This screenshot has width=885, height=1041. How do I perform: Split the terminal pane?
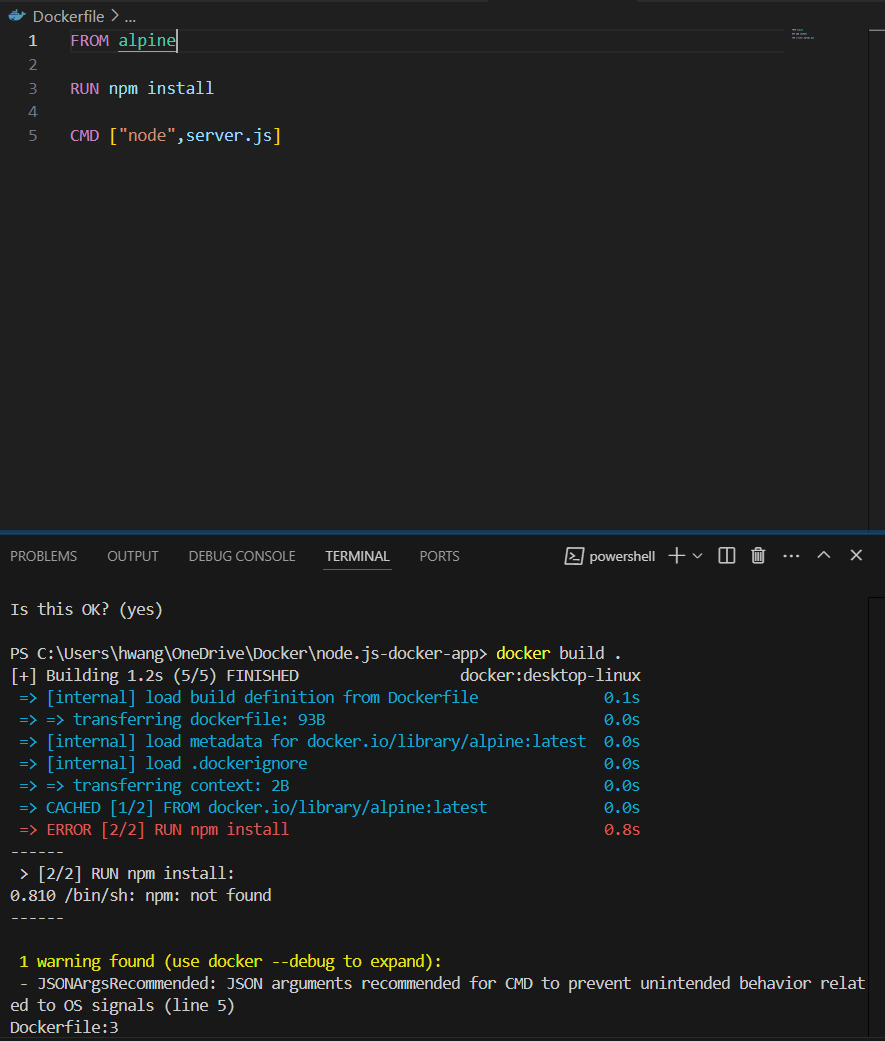point(726,556)
